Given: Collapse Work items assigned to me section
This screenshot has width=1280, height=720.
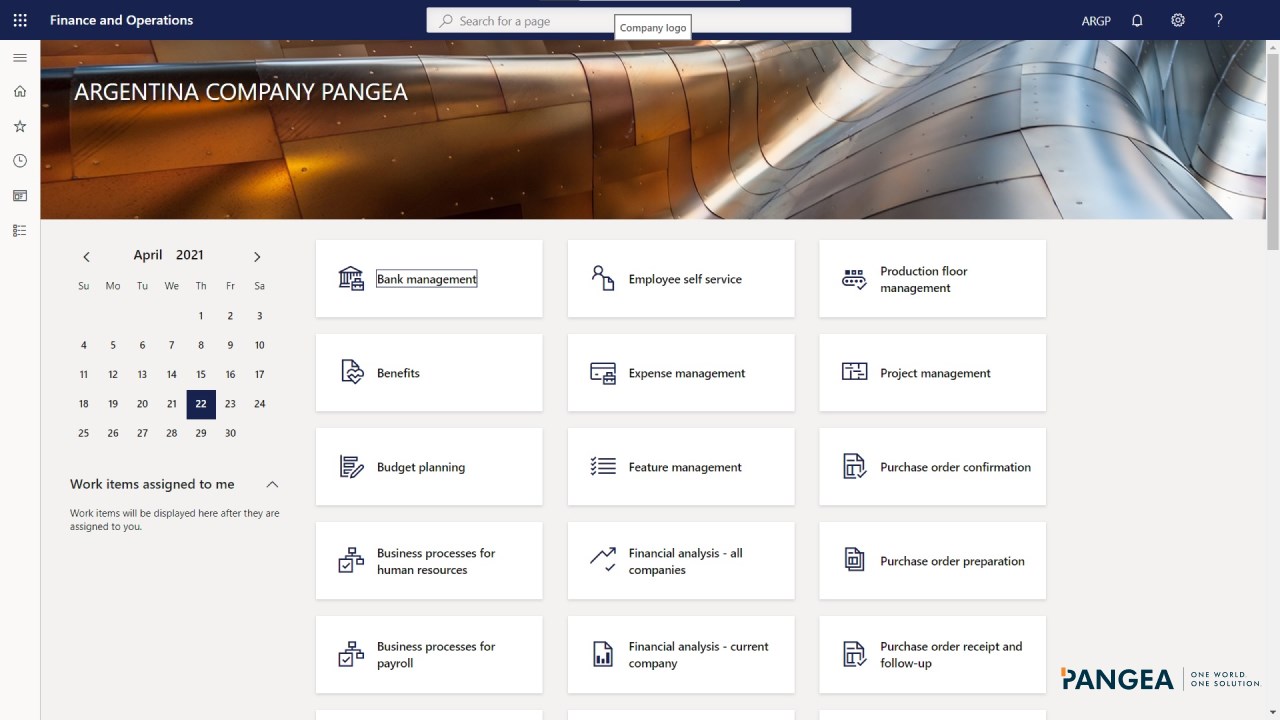Looking at the screenshot, I should 272,484.
